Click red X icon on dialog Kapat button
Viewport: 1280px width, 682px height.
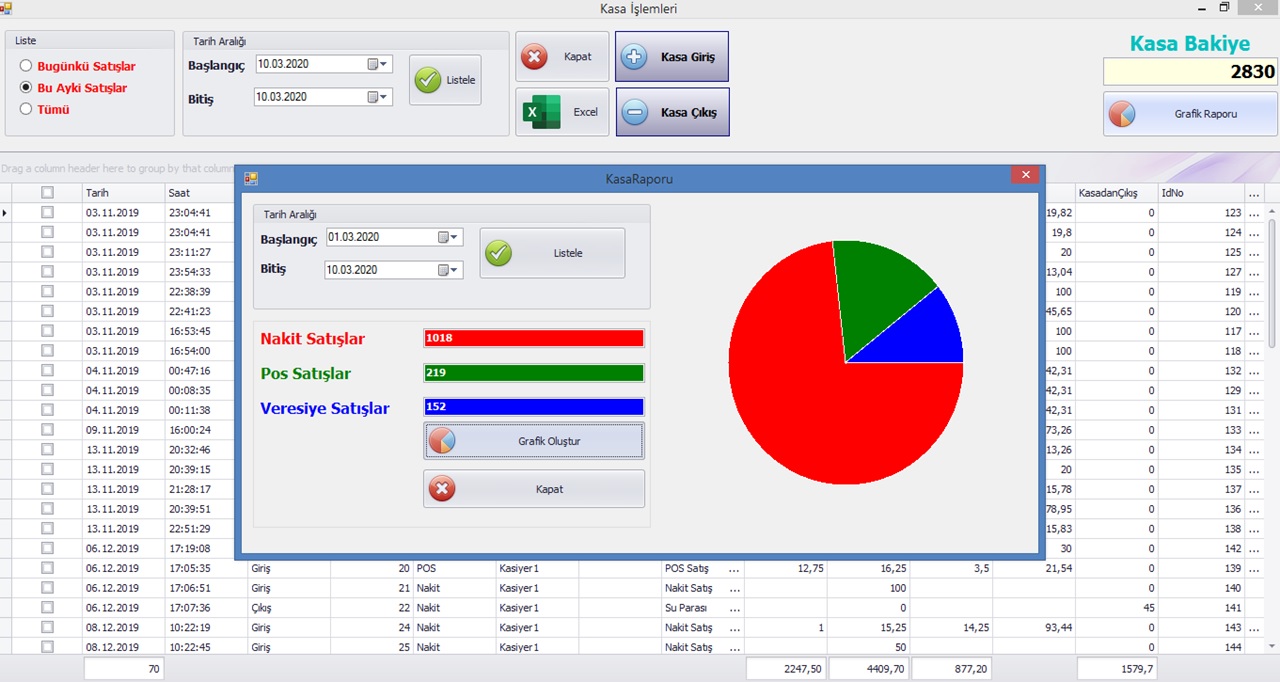pos(441,489)
